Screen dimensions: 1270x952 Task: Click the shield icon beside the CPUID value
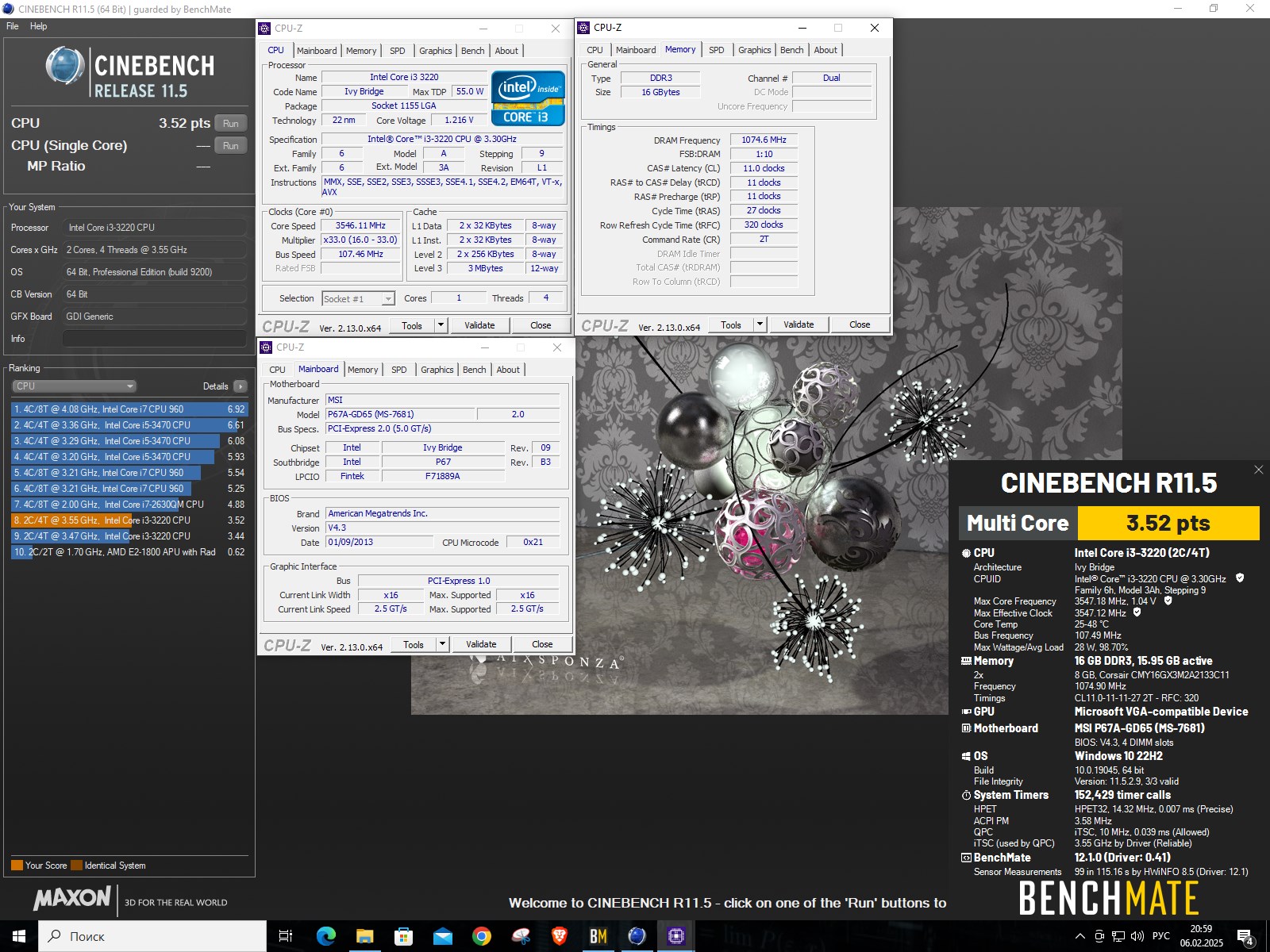point(1240,578)
